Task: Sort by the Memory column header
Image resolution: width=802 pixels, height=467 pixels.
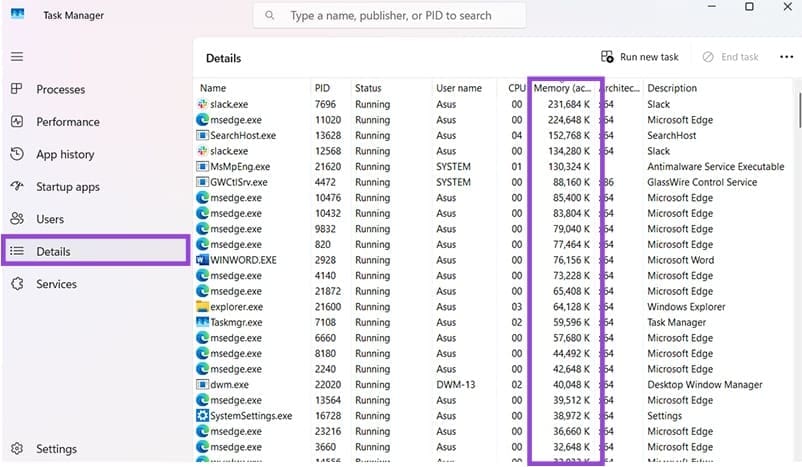Action: (x=562, y=88)
